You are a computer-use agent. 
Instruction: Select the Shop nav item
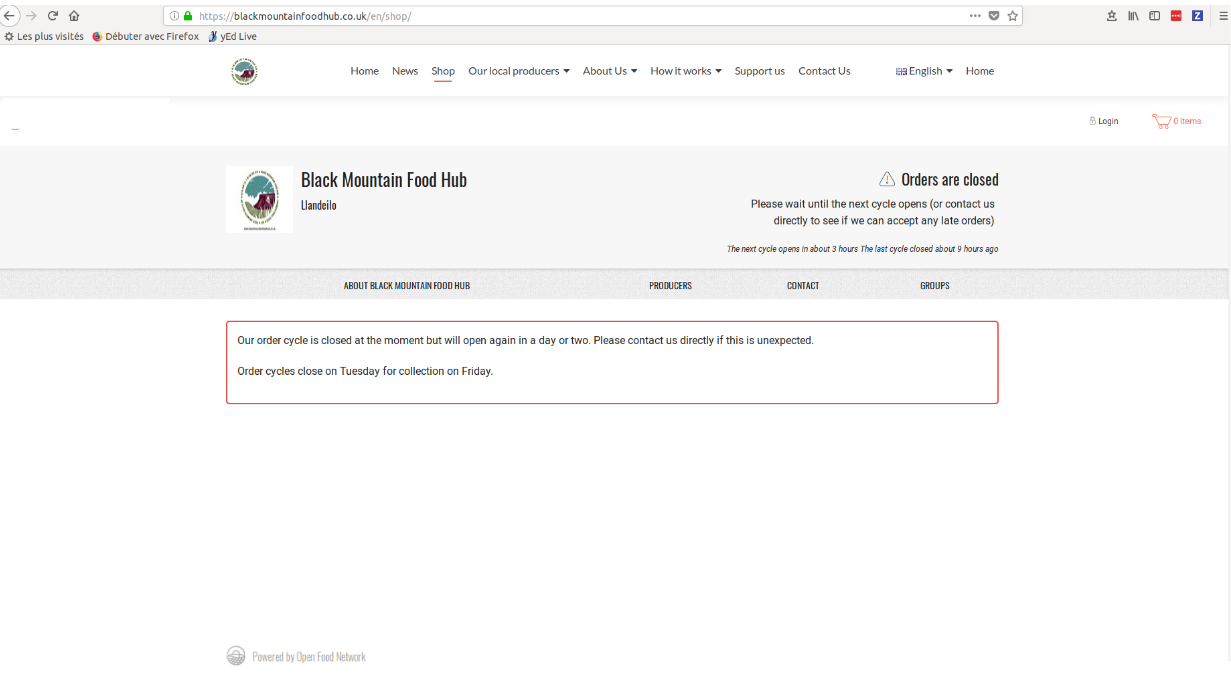[x=443, y=71]
